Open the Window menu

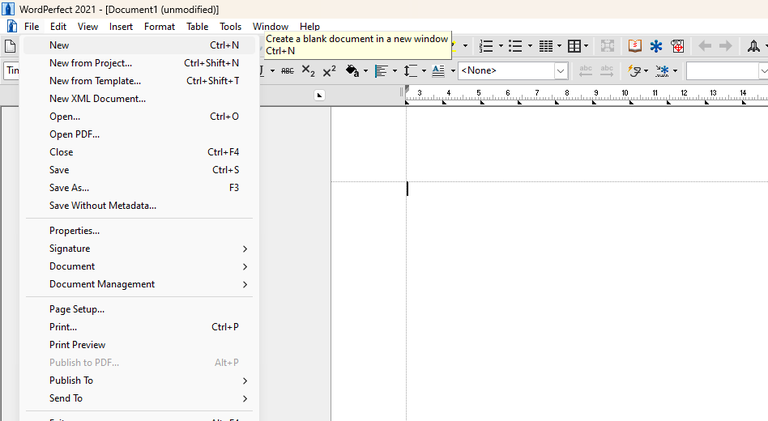coord(270,26)
